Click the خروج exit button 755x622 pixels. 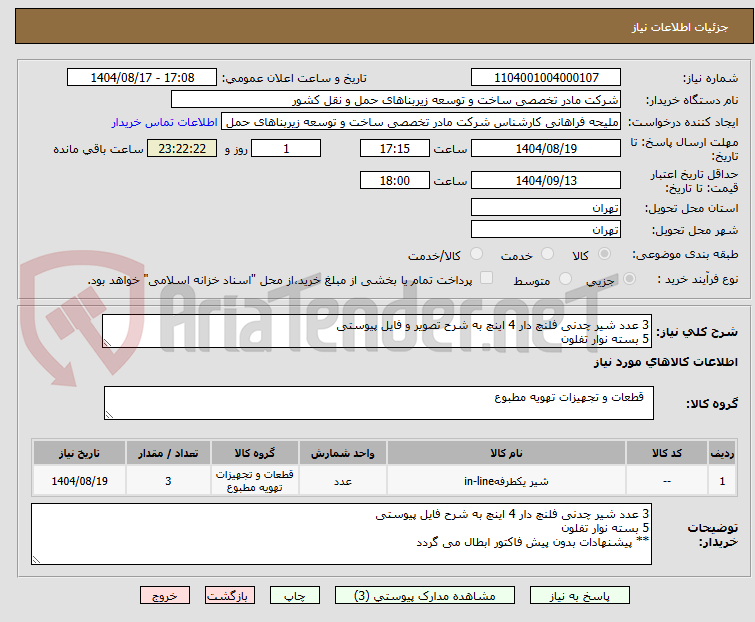coord(165,596)
